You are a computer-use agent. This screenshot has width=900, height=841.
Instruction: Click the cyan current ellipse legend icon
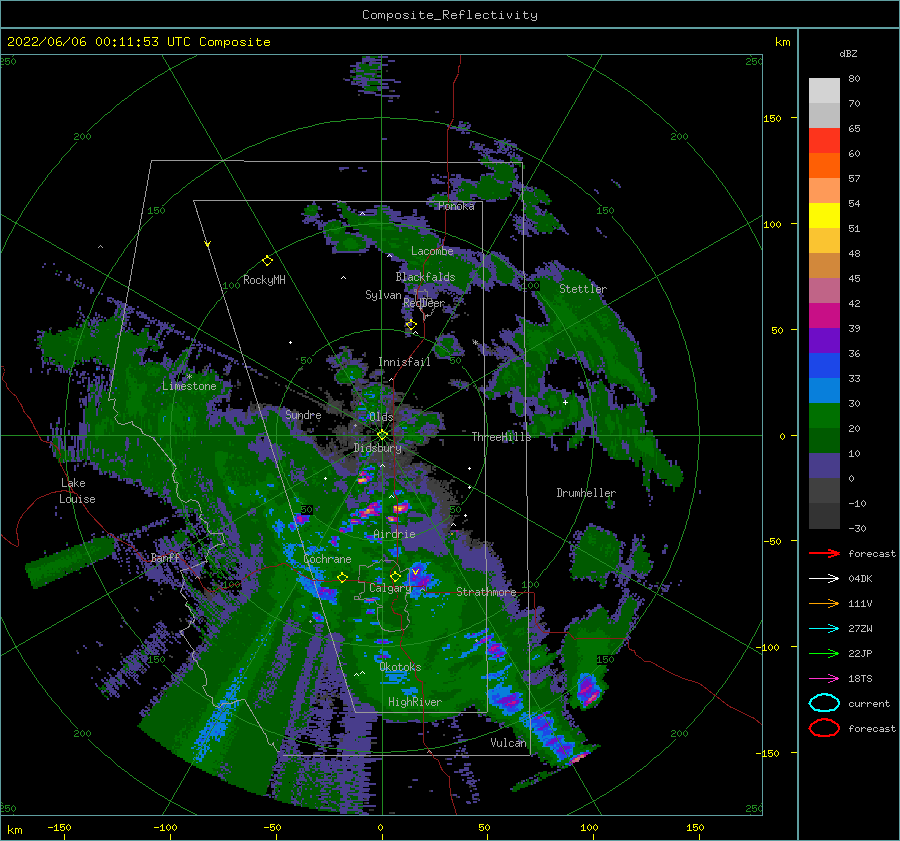(824, 703)
